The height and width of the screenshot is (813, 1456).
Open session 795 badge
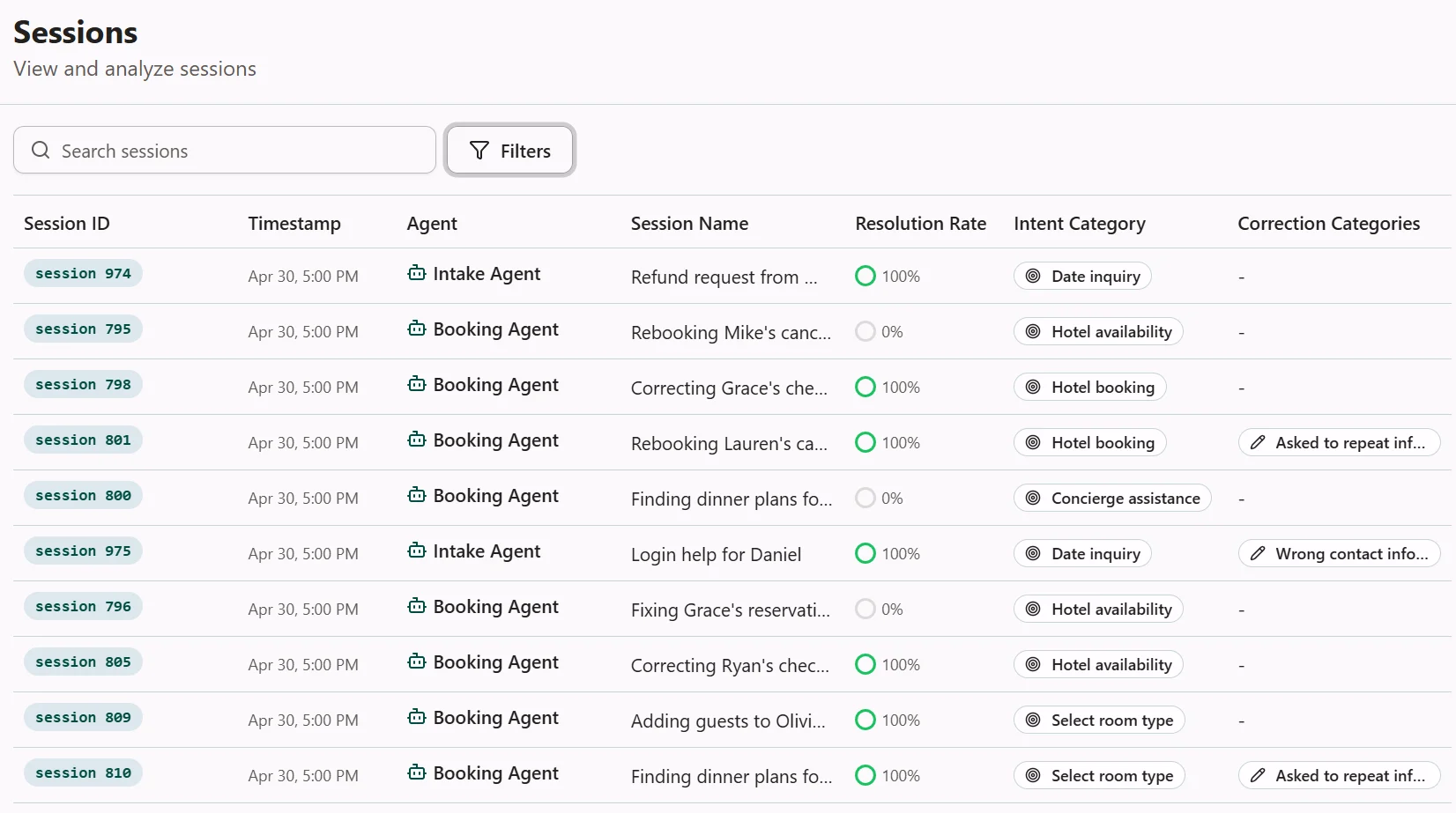(83, 329)
